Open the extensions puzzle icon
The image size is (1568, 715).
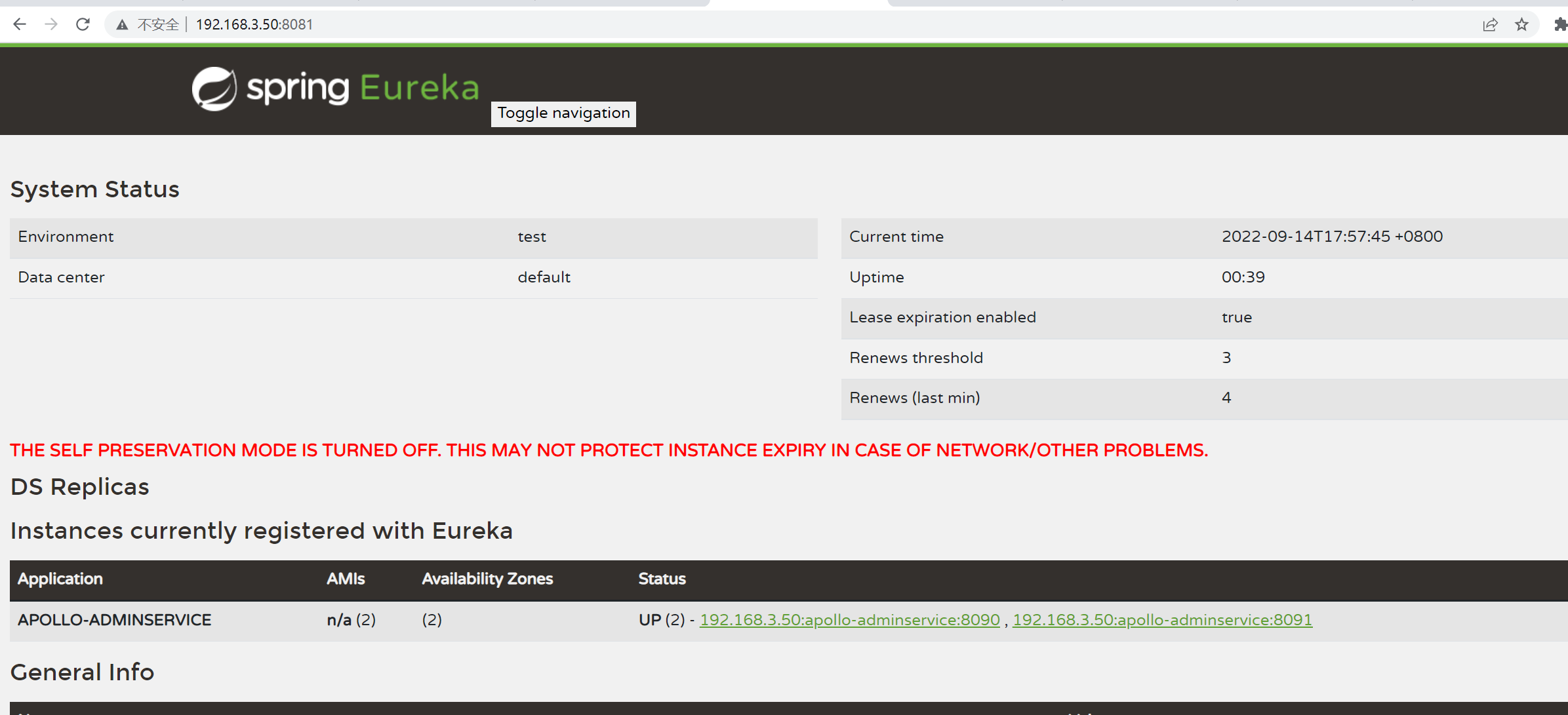(x=1560, y=24)
